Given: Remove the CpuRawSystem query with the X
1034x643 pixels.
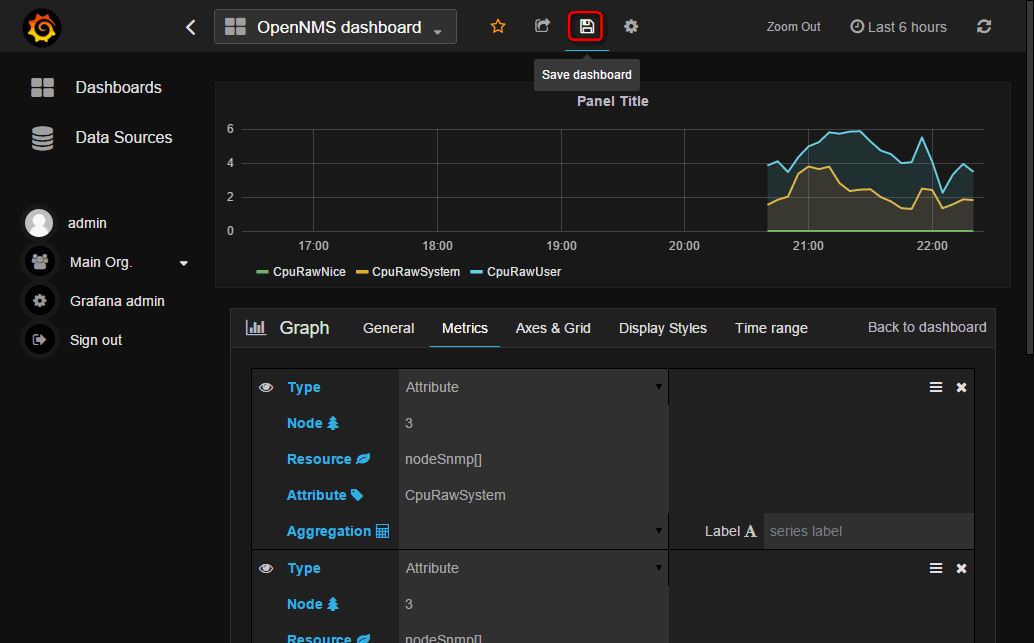Looking at the screenshot, I should (961, 388).
